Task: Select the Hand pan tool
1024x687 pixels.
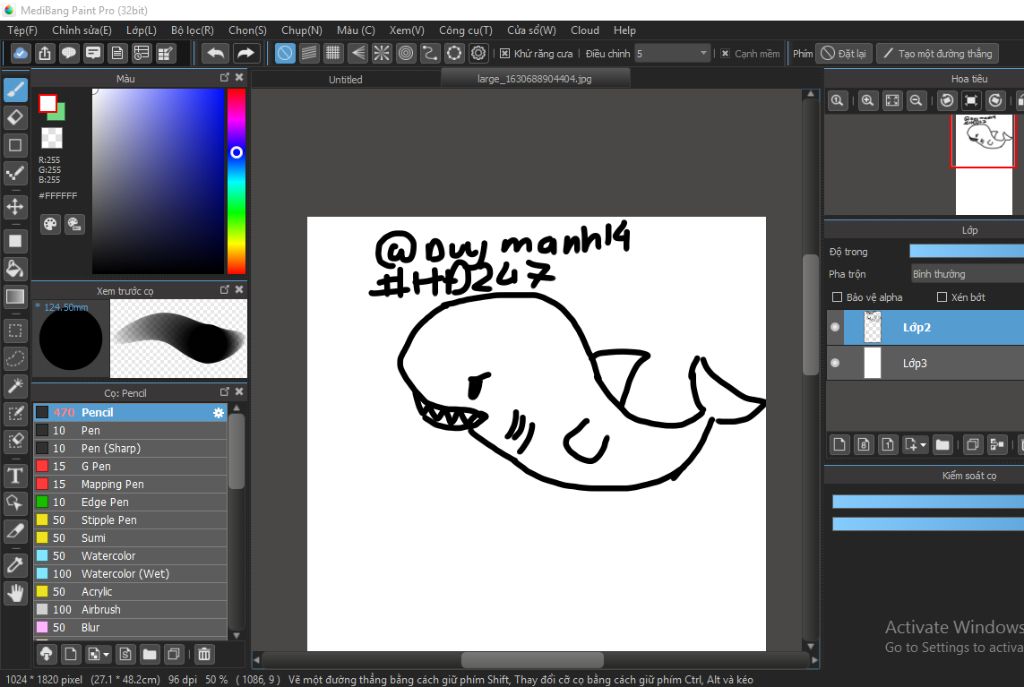Action: pyautogui.click(x=15, y=593)
